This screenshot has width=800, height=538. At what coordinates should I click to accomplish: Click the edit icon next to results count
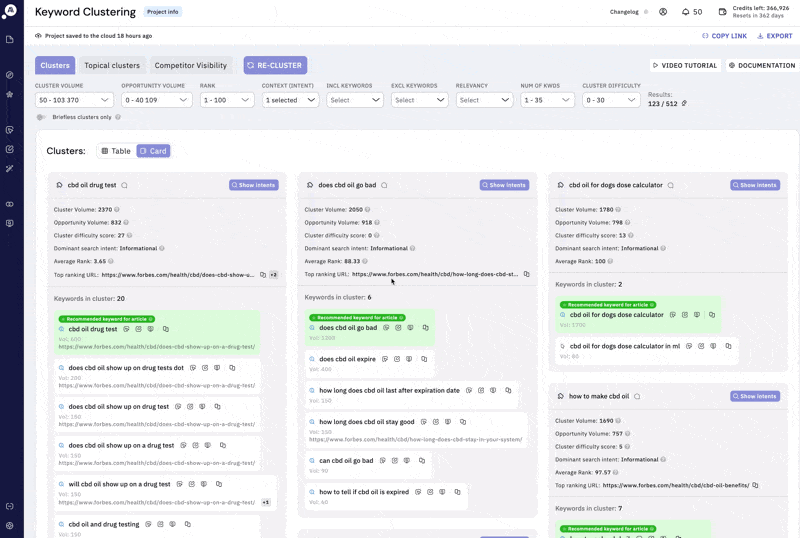click(684, 104)
